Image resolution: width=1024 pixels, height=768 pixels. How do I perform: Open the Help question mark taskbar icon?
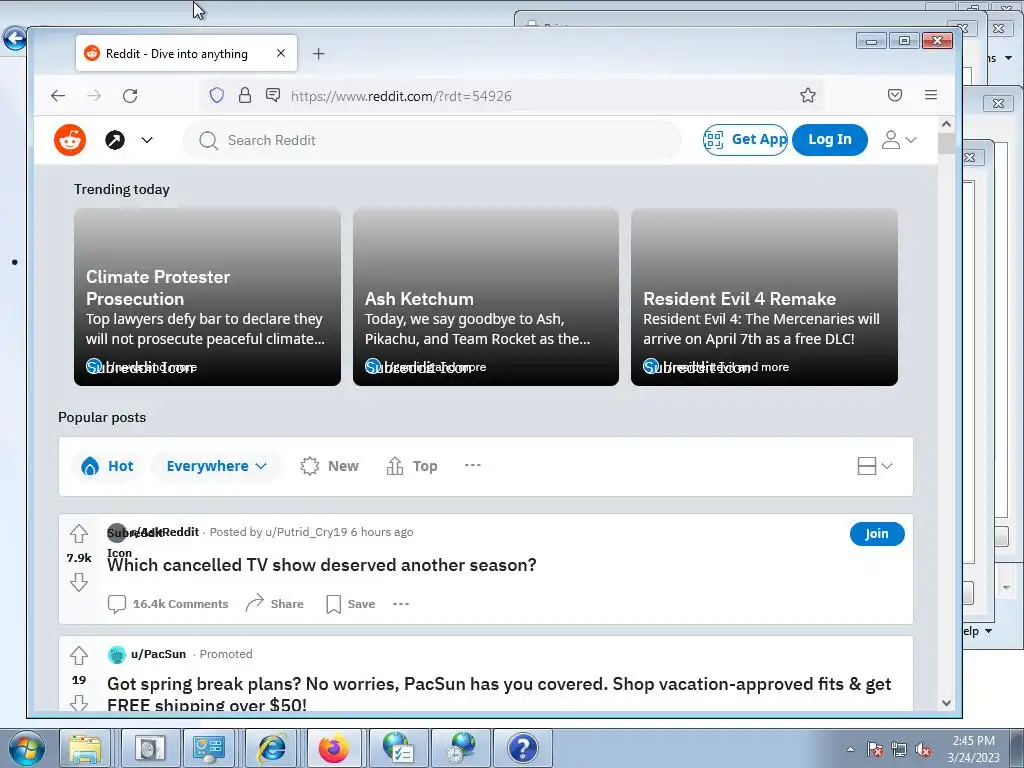(522, 748)
